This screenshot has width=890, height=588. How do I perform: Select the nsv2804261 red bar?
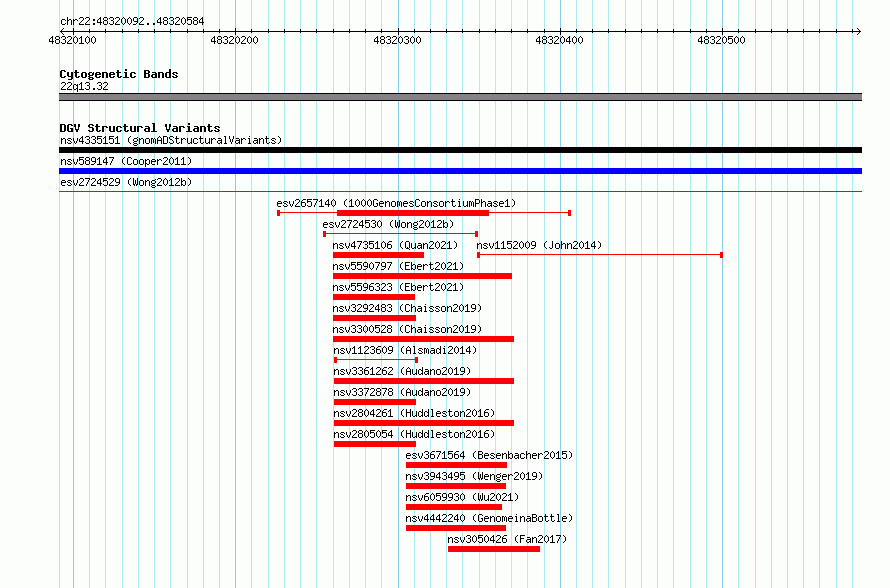click(424, 423)
